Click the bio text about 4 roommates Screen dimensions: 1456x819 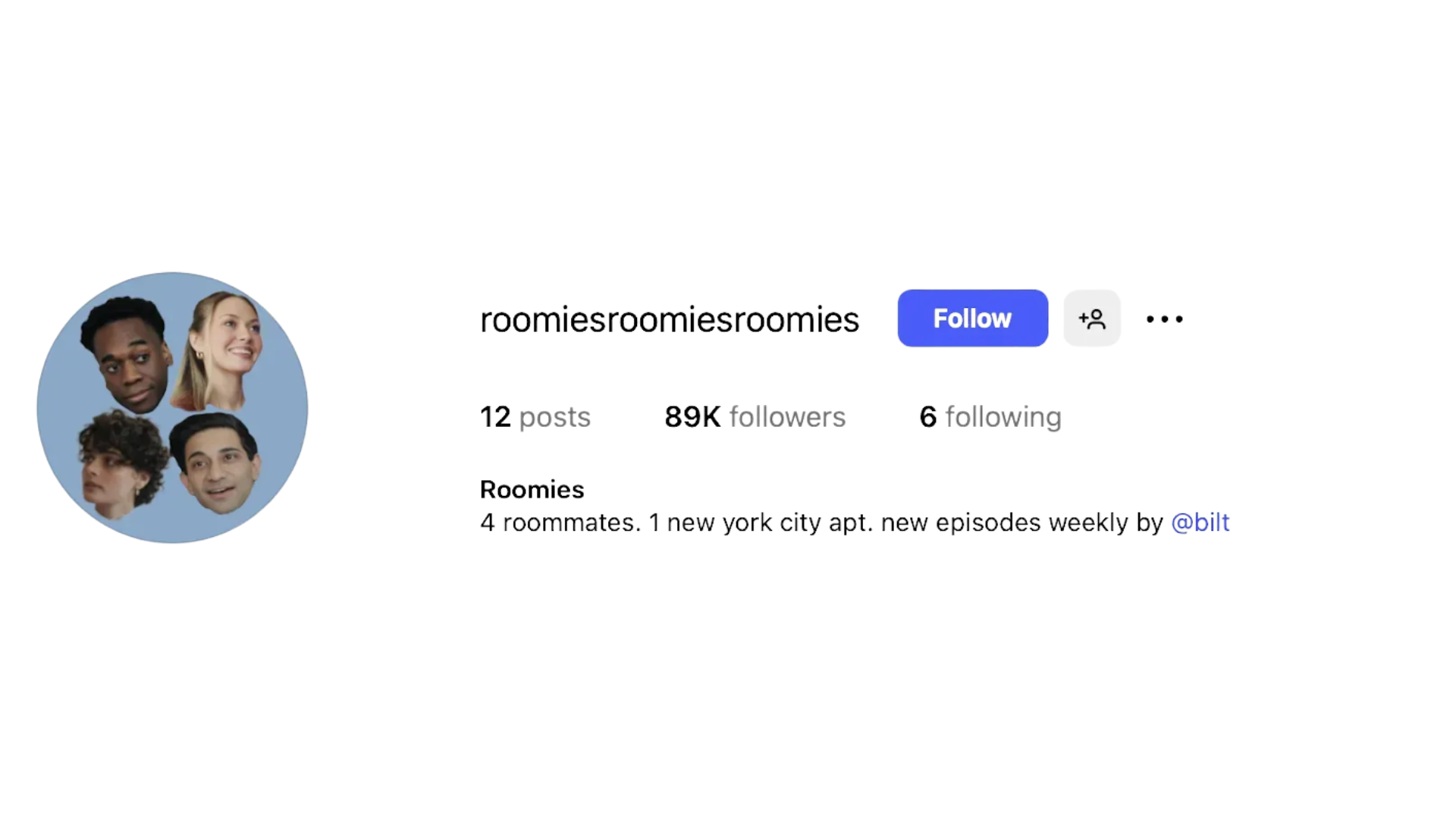click(x=855, y=522)
